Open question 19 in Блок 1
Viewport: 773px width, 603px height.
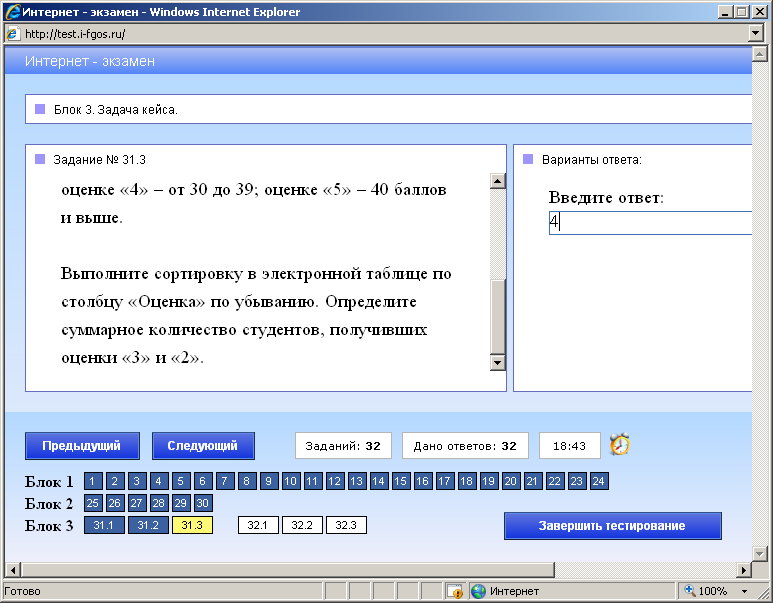pos(489,481)
